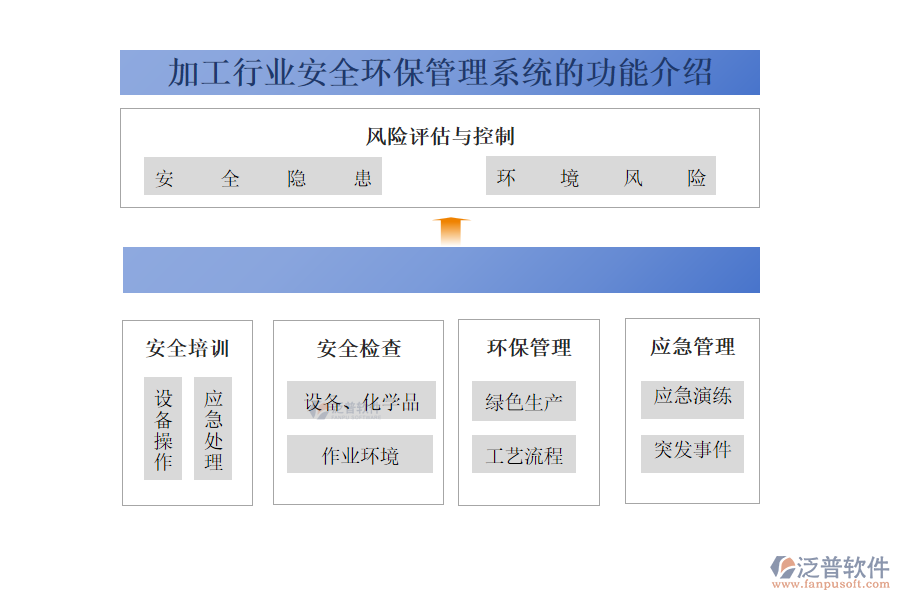The height and width of the screenshot is (600, 900).
Task: Click the 环境风险 box
Action: [x=601, y=177]
